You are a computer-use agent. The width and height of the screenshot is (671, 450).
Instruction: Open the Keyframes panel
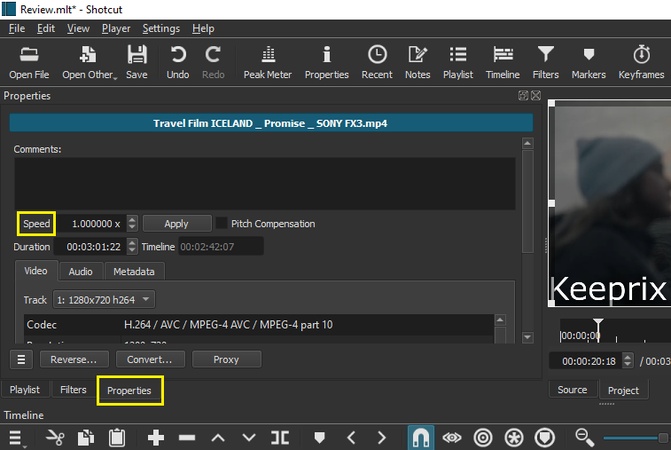[x=641, y=62]
